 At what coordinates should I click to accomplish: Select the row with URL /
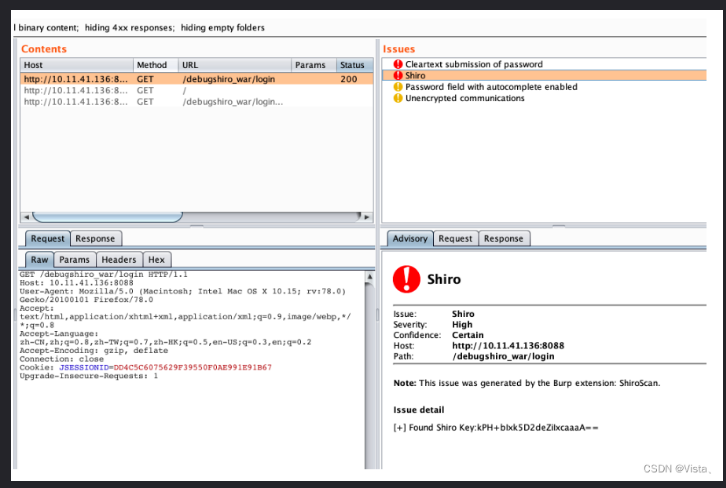(x=197, y=90)
